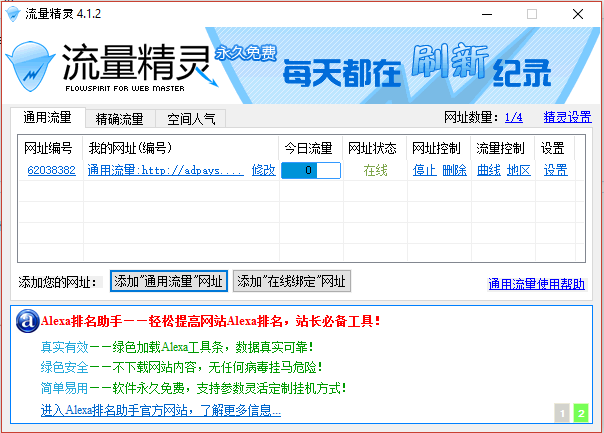Image resolution: width=604 pixels, height=433 pixels.
Task: Open the 精确流量 tab
Action: pyautogui.click(x=120, y=119)
